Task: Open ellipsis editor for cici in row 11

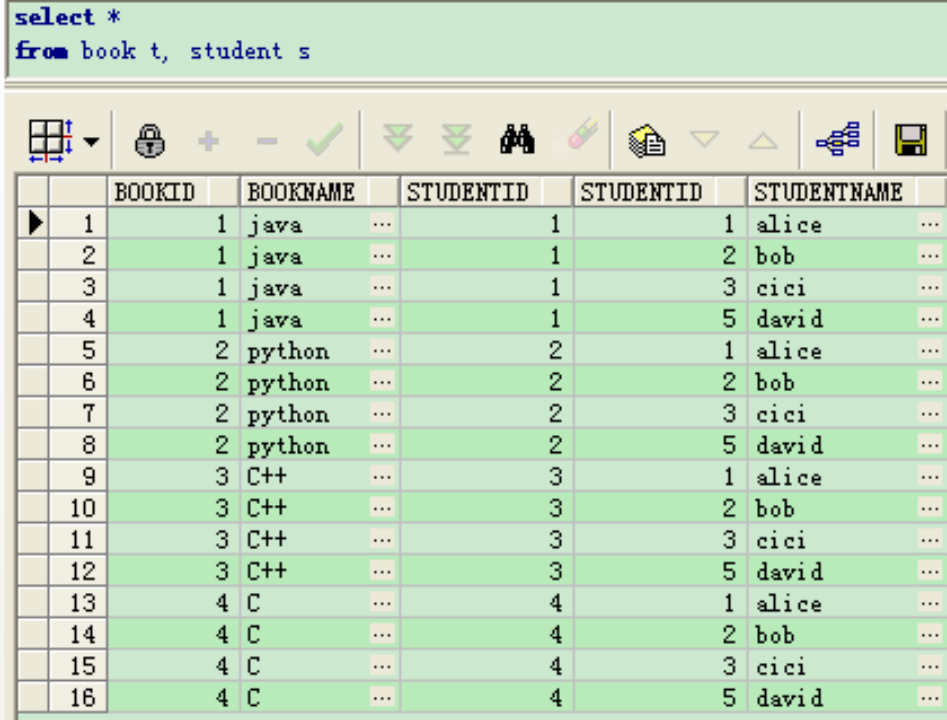Action: click(930, 539)
